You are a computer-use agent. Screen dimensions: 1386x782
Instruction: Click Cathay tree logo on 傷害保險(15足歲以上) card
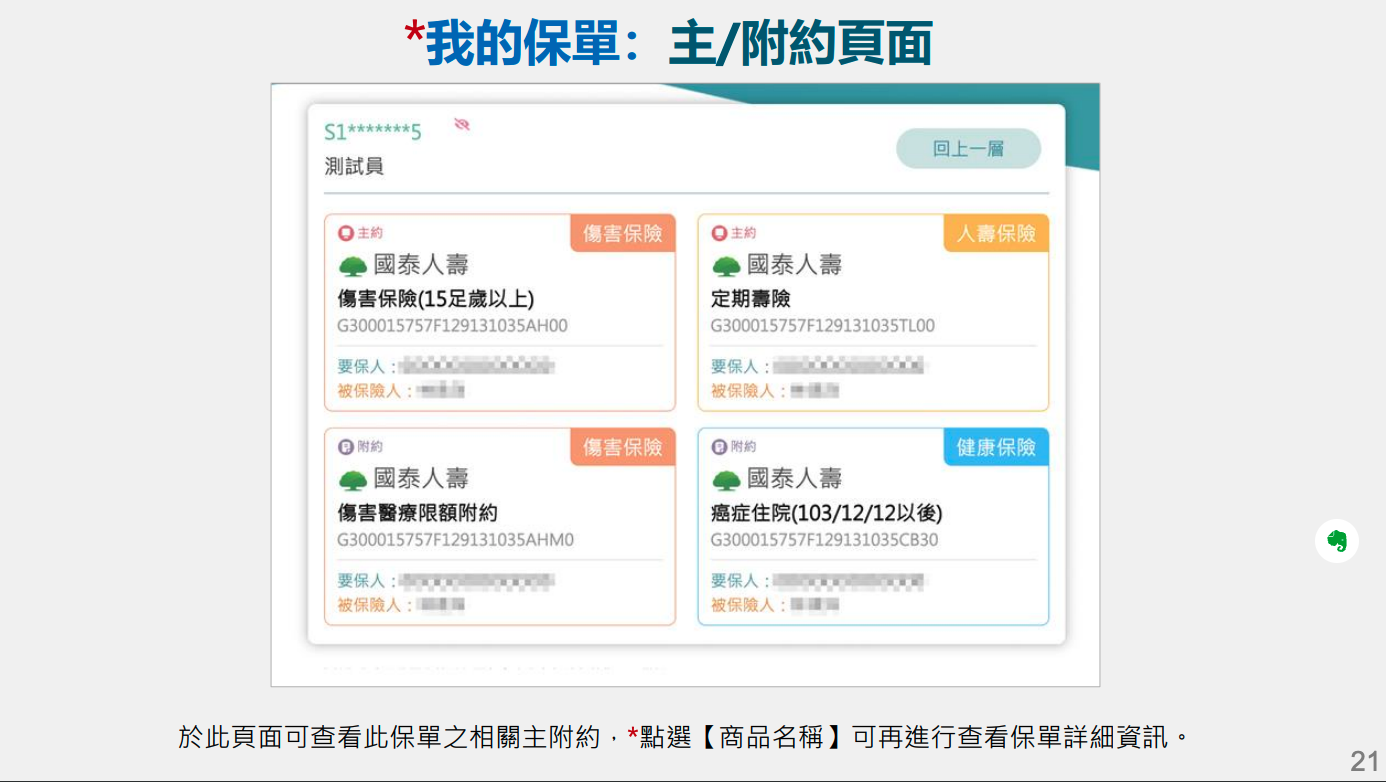352,267
